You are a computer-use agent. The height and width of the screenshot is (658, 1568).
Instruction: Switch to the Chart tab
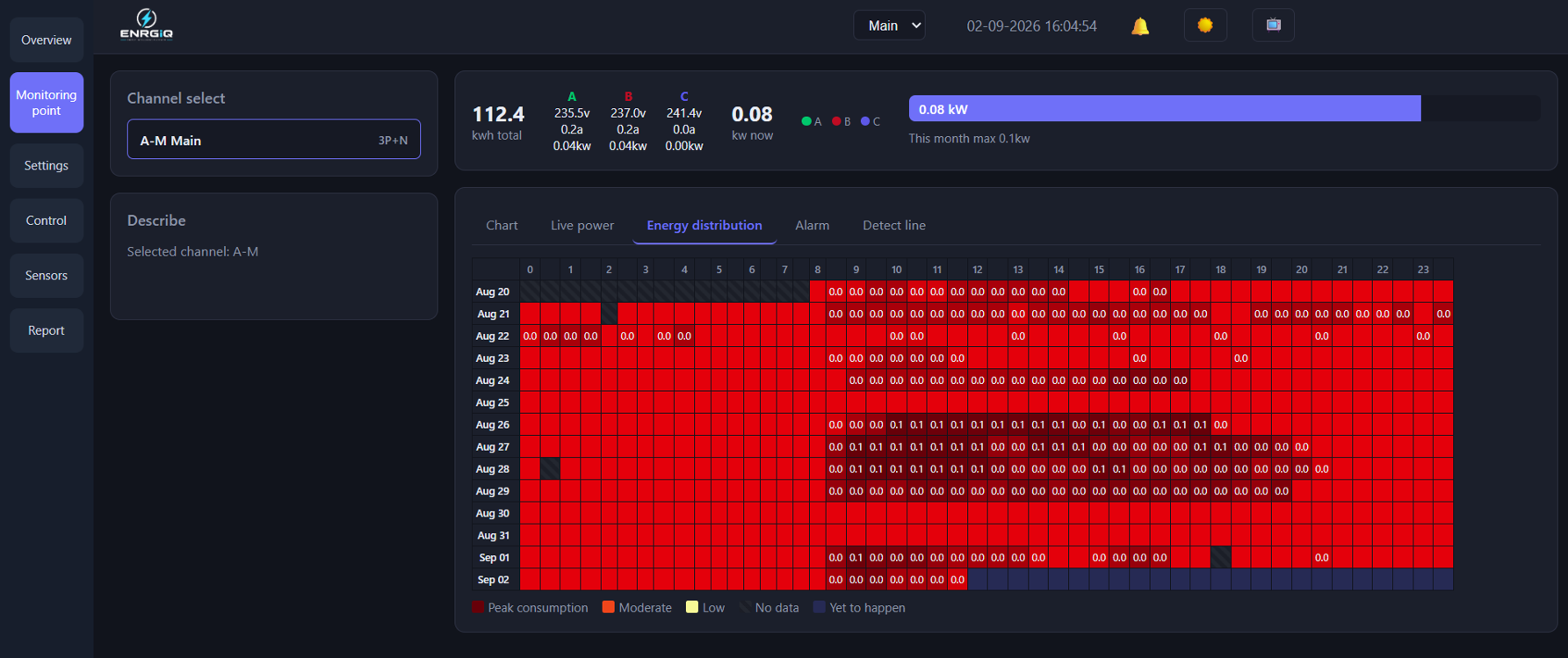click(x=502, y=225)
